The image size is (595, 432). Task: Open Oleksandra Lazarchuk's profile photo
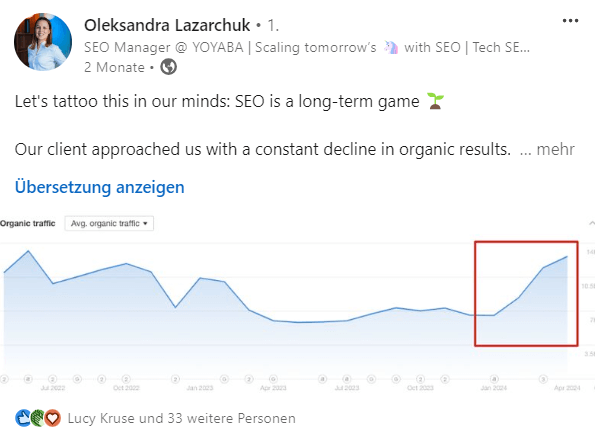(x=43, y=42)
